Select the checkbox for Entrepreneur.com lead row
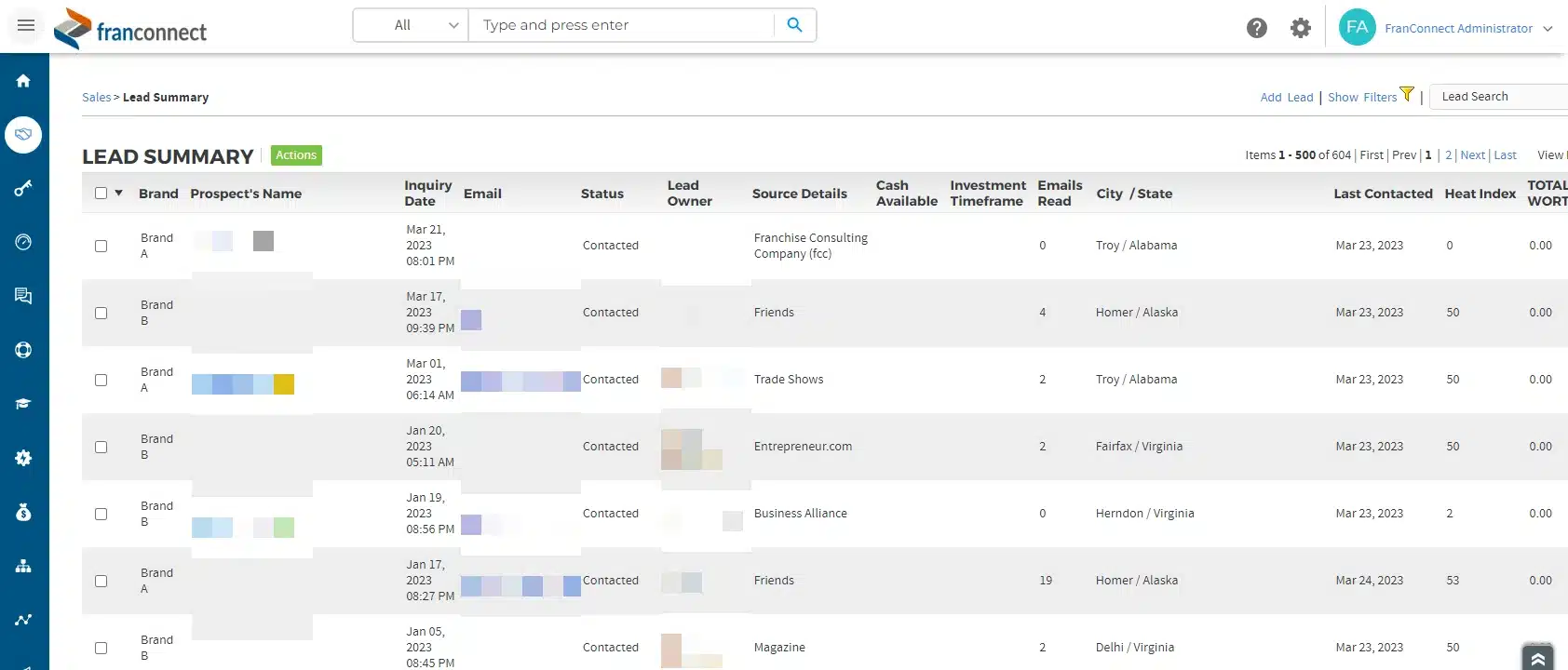The image size is (1568, 670). (101, 447)
